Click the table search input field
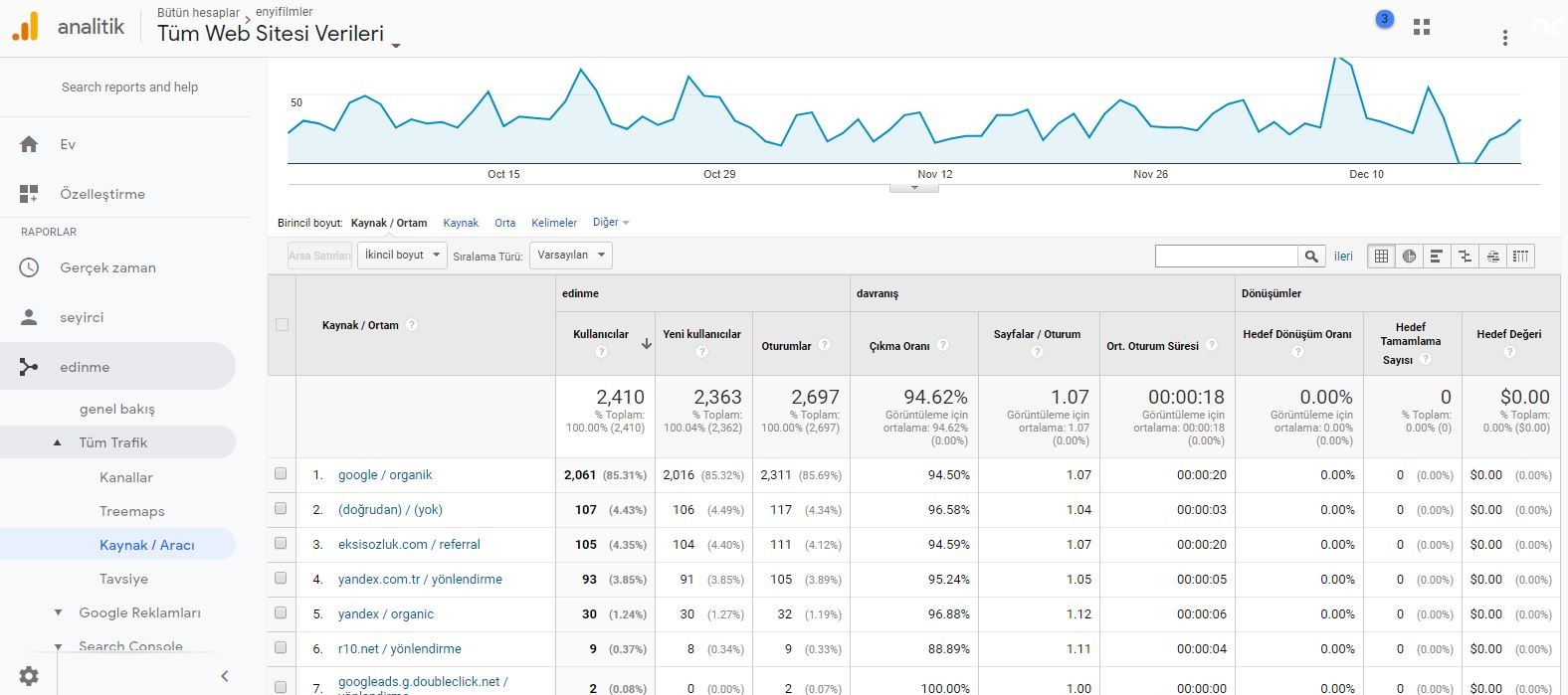1568x695 pixels. point(1226,256)
